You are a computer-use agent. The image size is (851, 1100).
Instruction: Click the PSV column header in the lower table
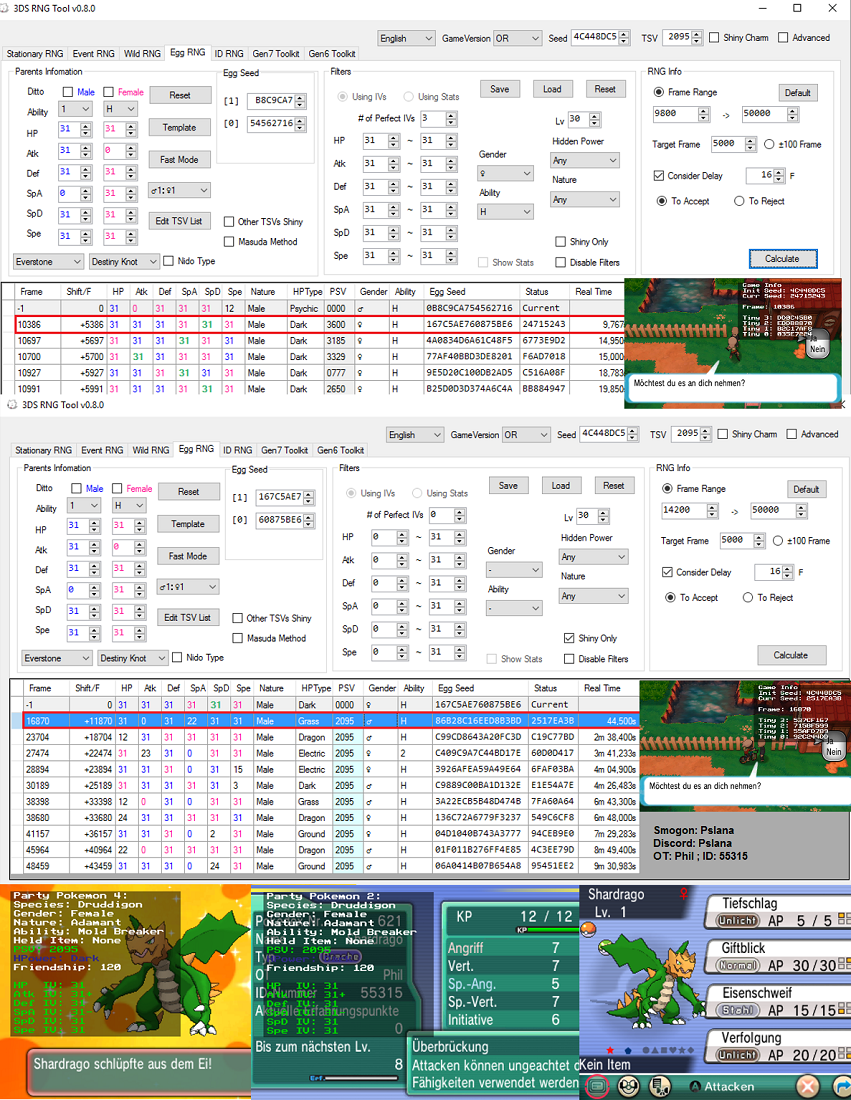tap(347, 688)
